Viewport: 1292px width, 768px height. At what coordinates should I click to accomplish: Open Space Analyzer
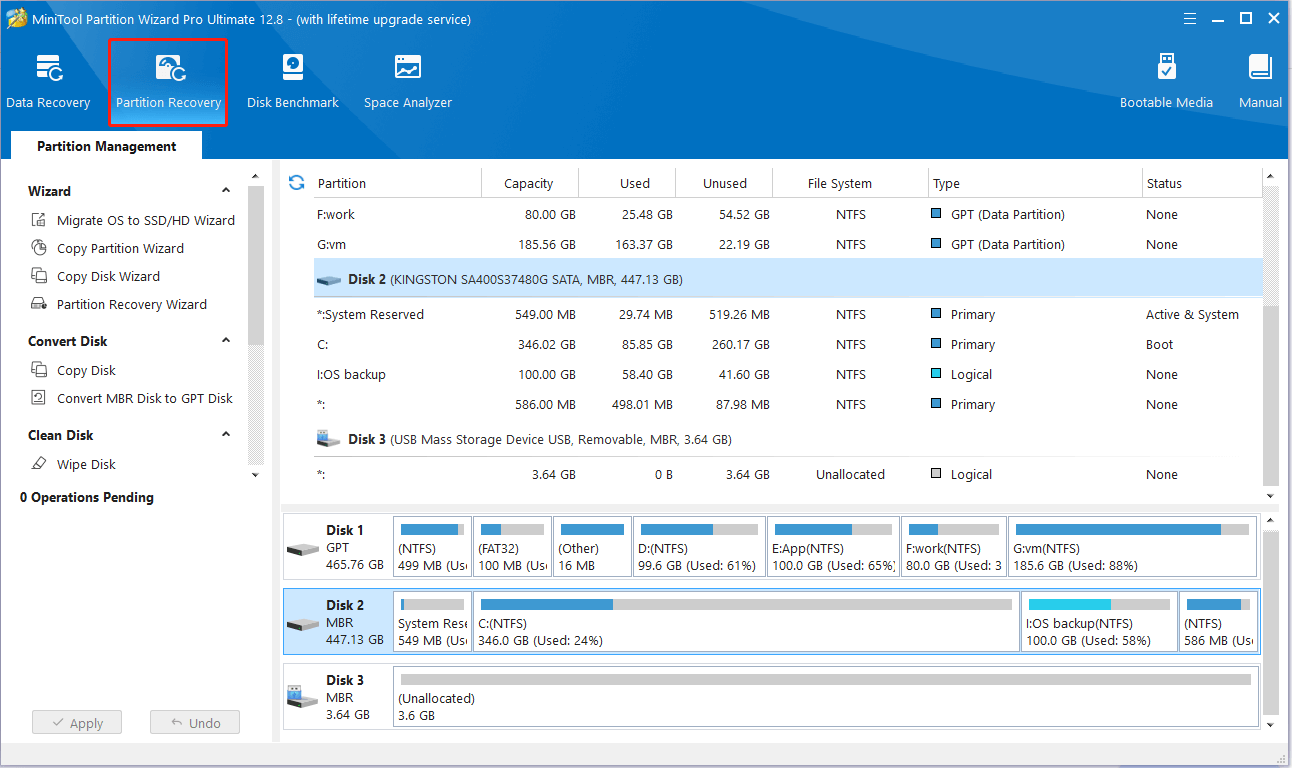click(408, 82)
